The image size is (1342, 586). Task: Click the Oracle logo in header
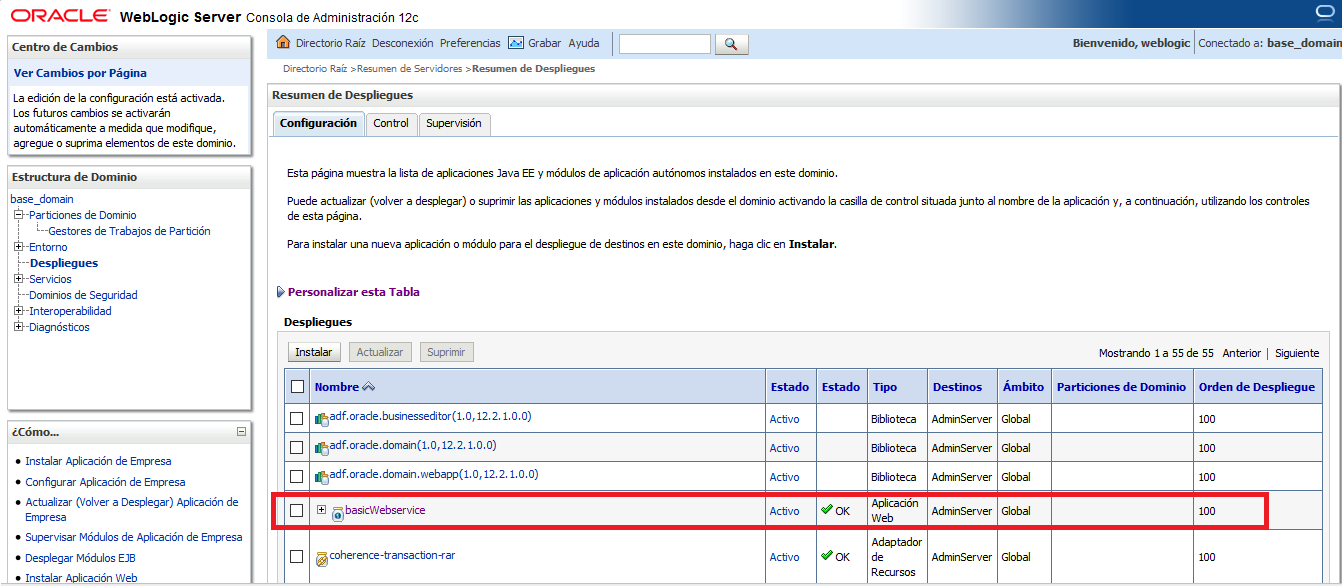pyautogui.click(x=60, y=16)
